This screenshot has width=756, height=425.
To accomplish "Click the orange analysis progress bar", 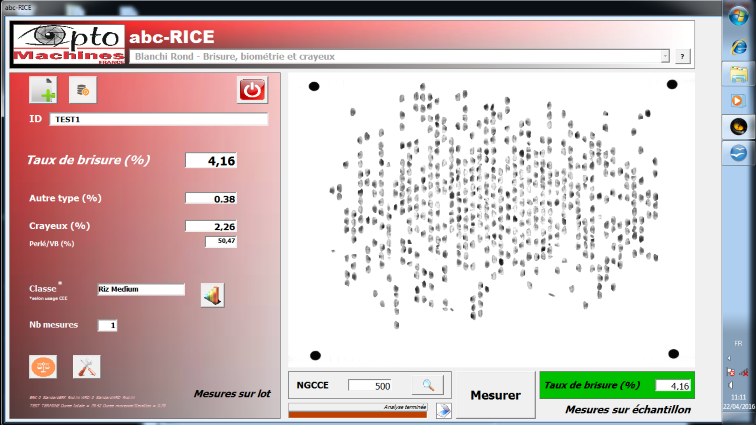I will (358, 414).
